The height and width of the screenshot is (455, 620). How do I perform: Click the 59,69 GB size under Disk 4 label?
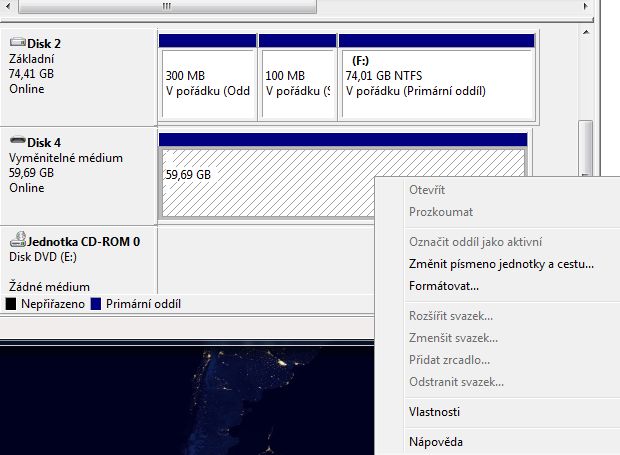31,173
